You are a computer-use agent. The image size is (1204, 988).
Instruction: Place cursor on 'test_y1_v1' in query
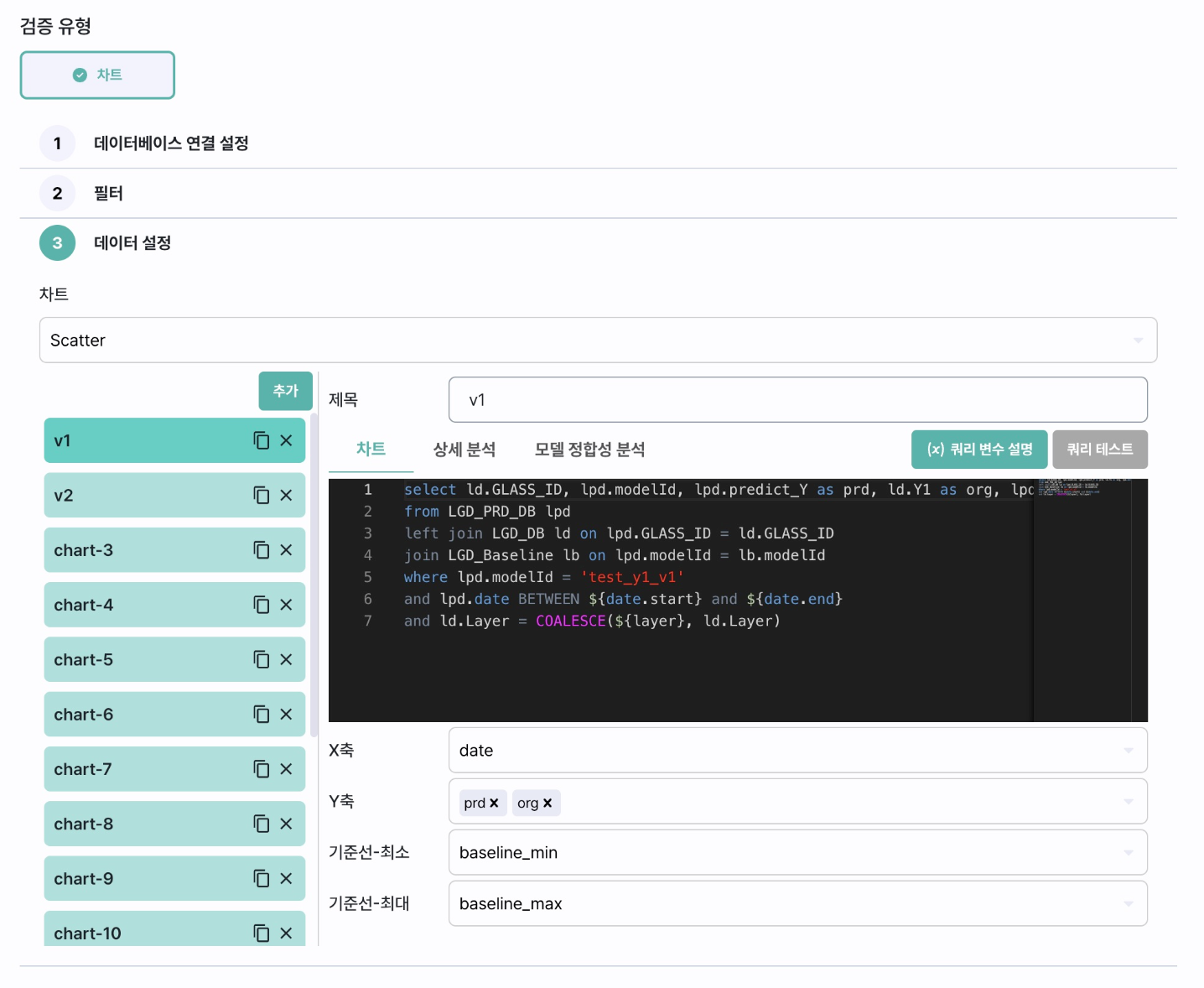coord(632,577)
